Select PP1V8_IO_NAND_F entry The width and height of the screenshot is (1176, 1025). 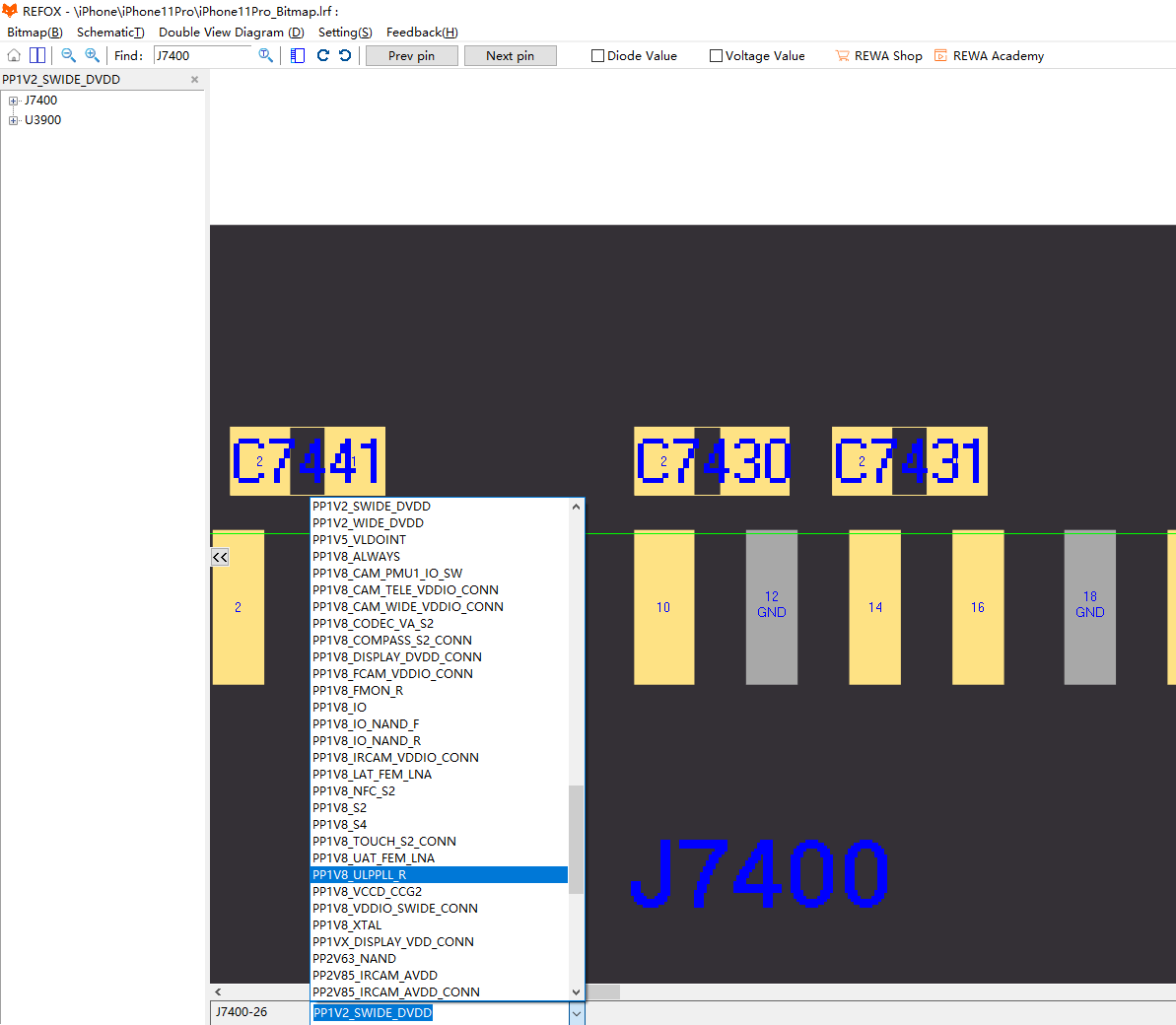click(439, 724)
